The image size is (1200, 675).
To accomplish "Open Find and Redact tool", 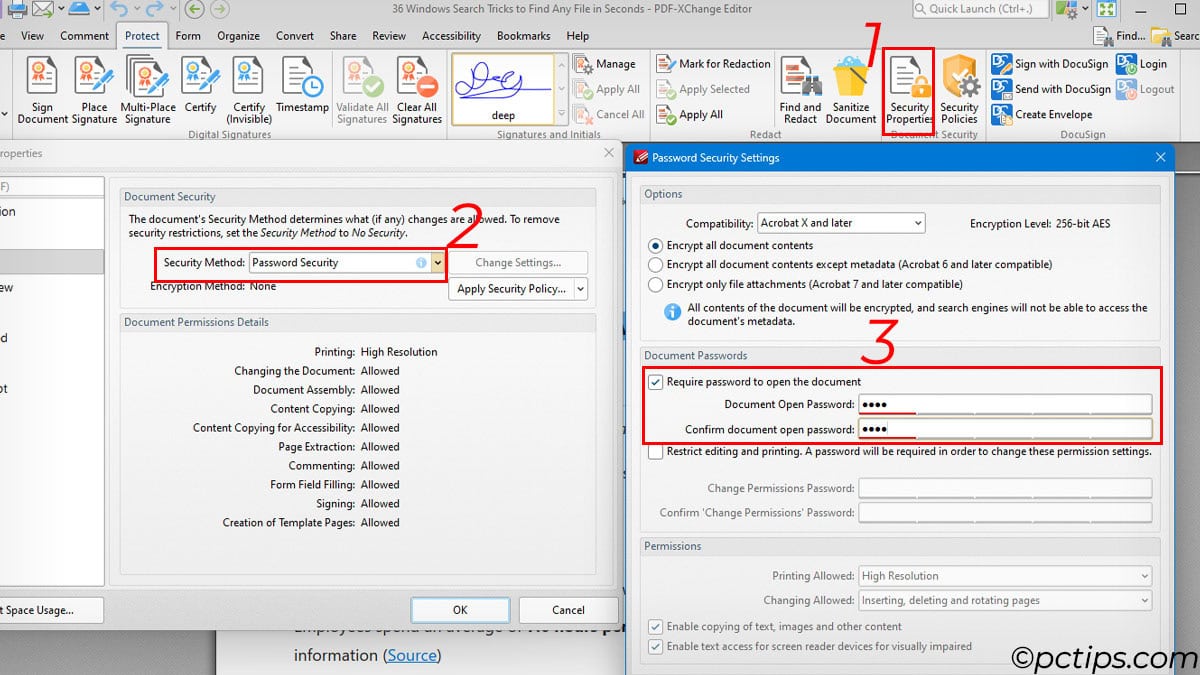I will [800, 90].
